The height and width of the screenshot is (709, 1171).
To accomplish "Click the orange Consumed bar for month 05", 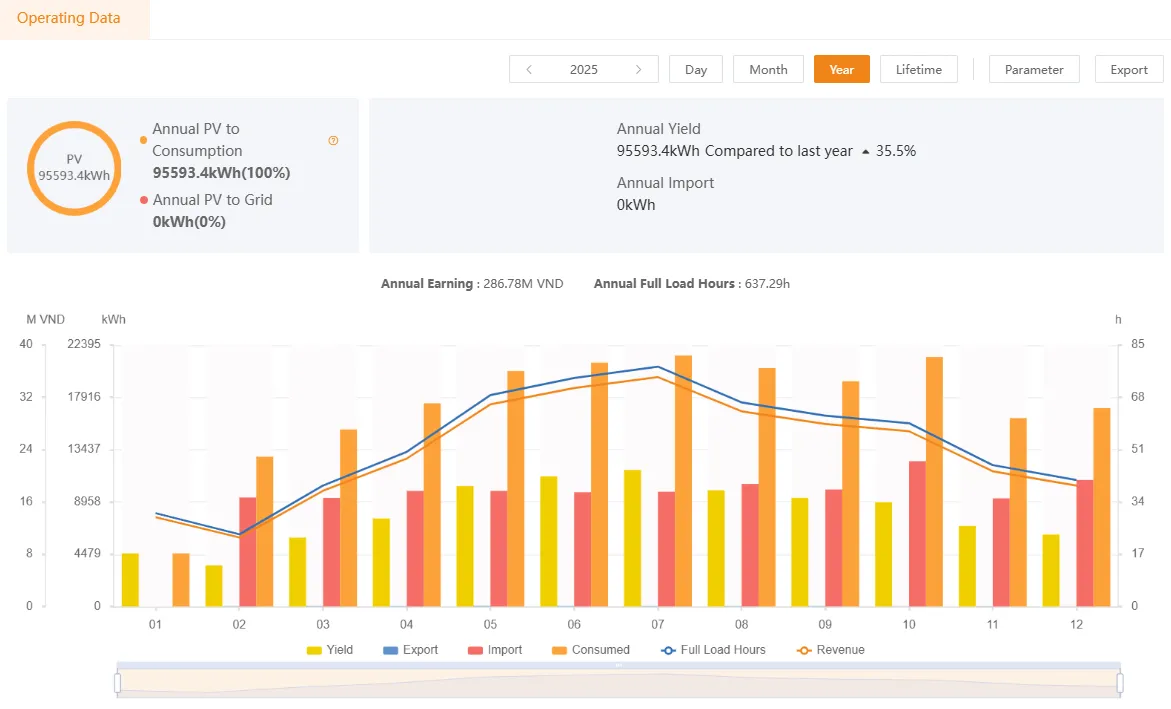I will click(516, 489).
